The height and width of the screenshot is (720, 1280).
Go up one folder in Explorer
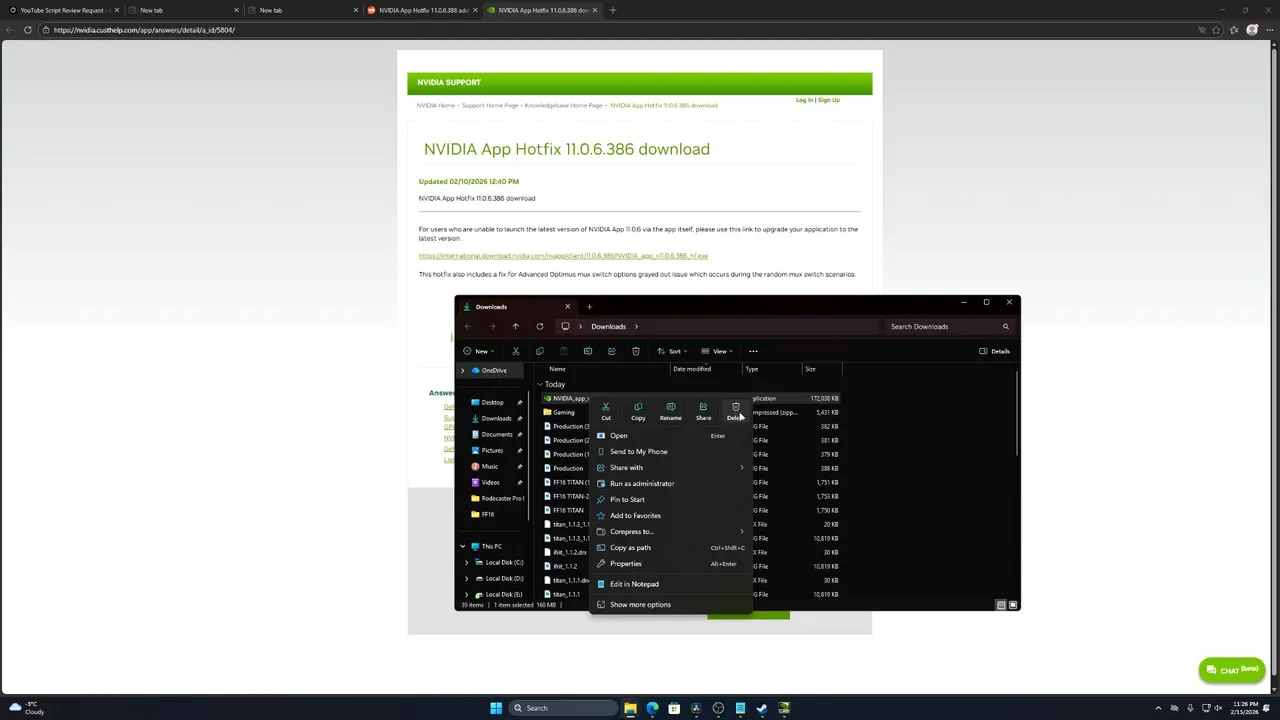[516, 326]
